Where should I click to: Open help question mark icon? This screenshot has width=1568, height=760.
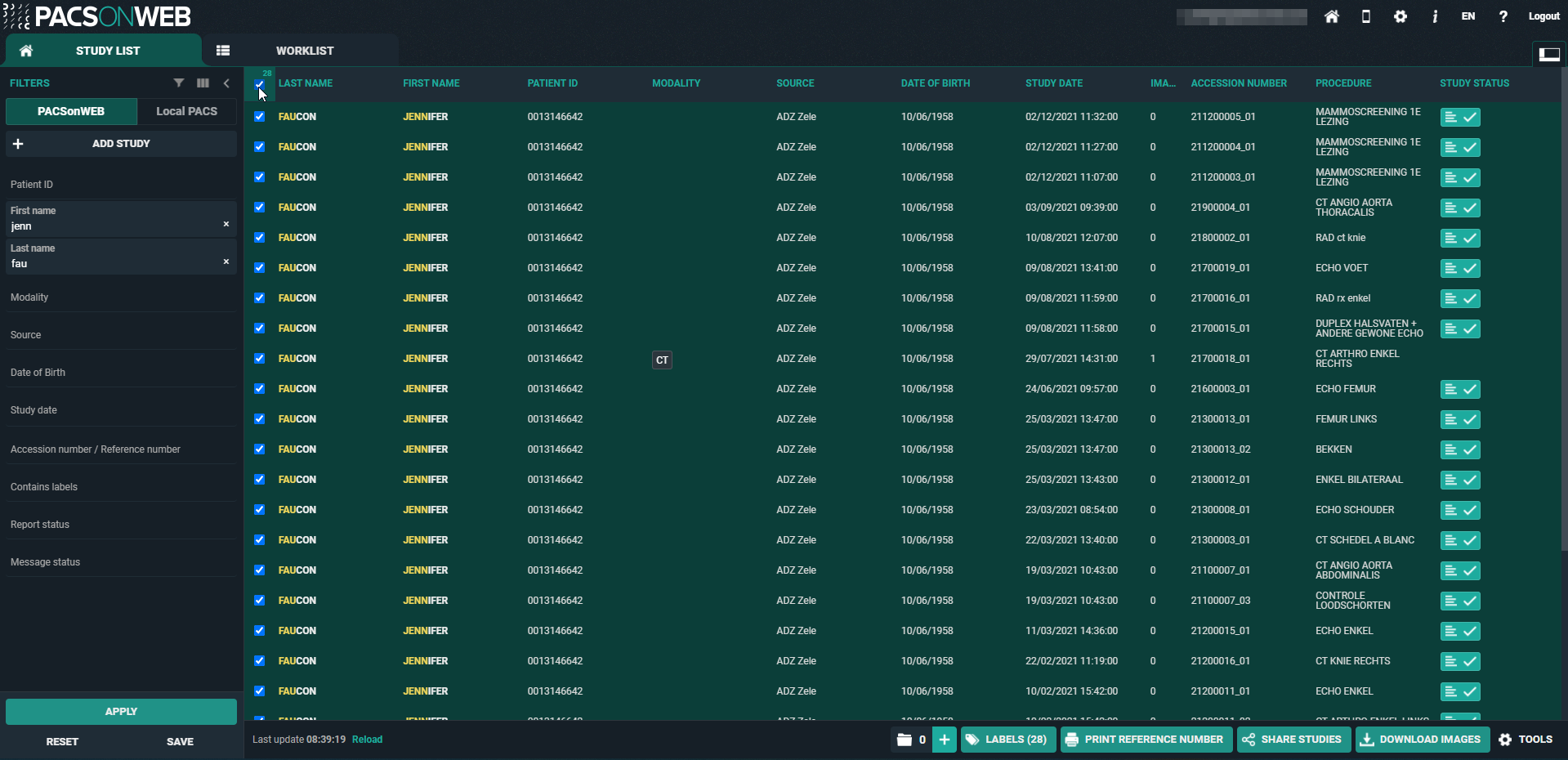pyautogui.click(x=1503, y=16)
